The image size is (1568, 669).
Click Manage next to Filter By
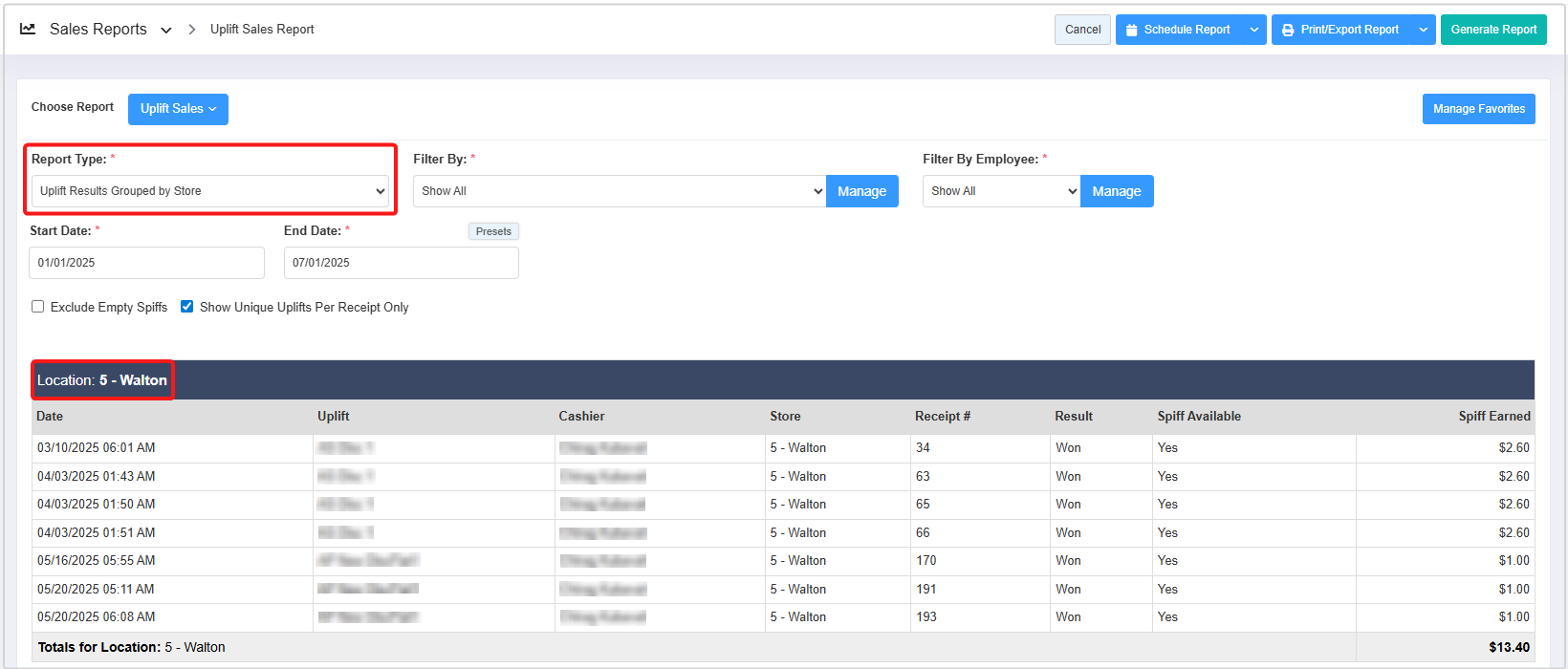(861, 191)
